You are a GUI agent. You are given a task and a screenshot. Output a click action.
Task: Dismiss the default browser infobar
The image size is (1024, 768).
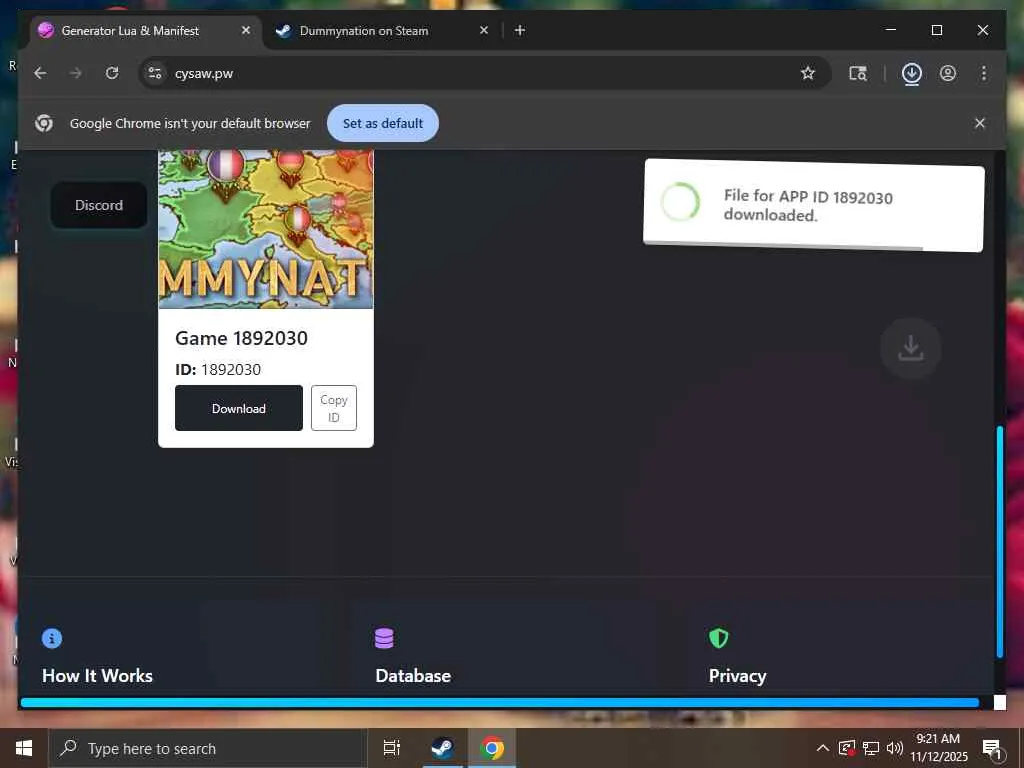point(980,123)
